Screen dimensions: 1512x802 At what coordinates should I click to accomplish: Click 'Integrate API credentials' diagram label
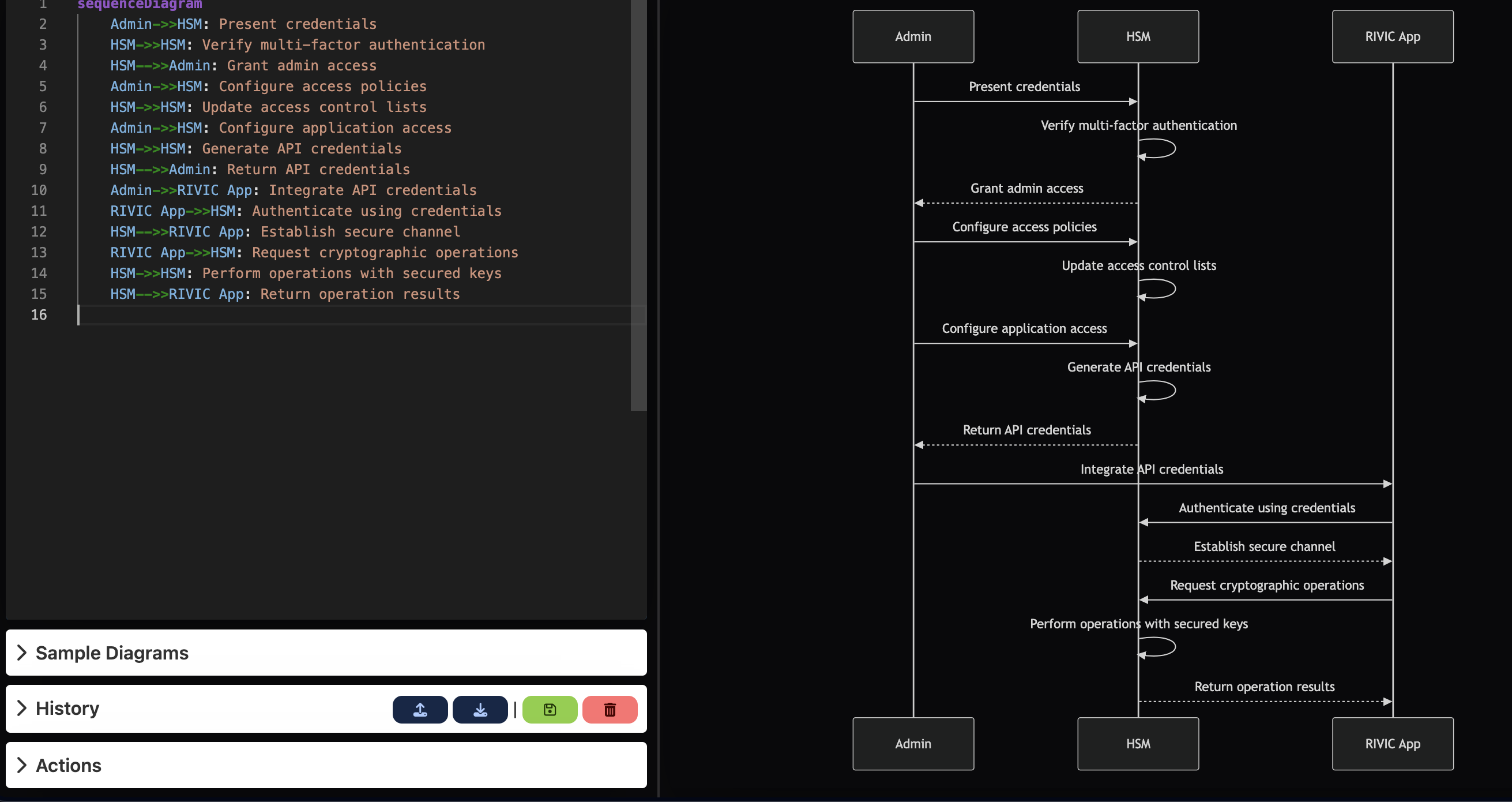1152,469
